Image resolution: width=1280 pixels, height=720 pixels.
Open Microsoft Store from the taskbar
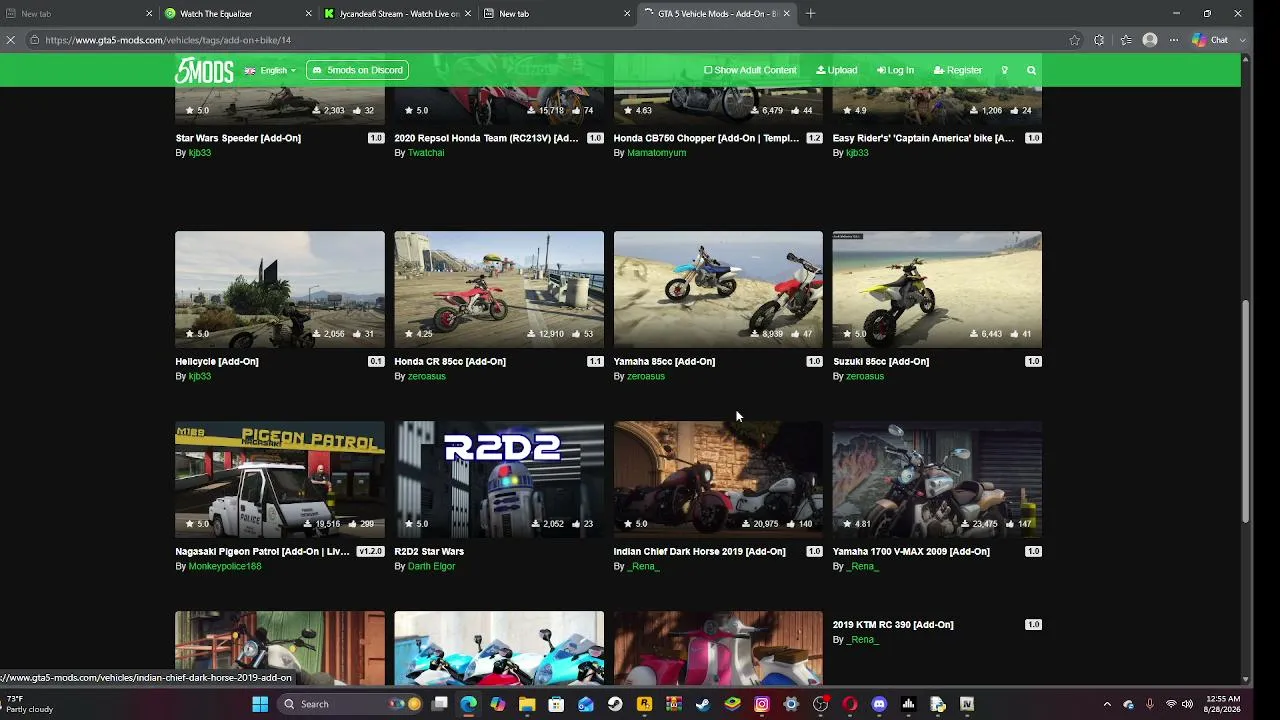point(556,704)
